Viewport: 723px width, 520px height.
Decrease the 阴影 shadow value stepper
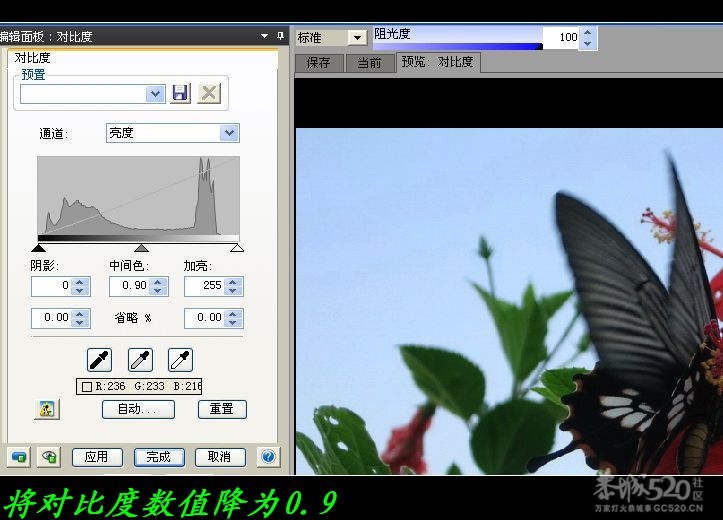pyautogui.click(x=80, y=291)
